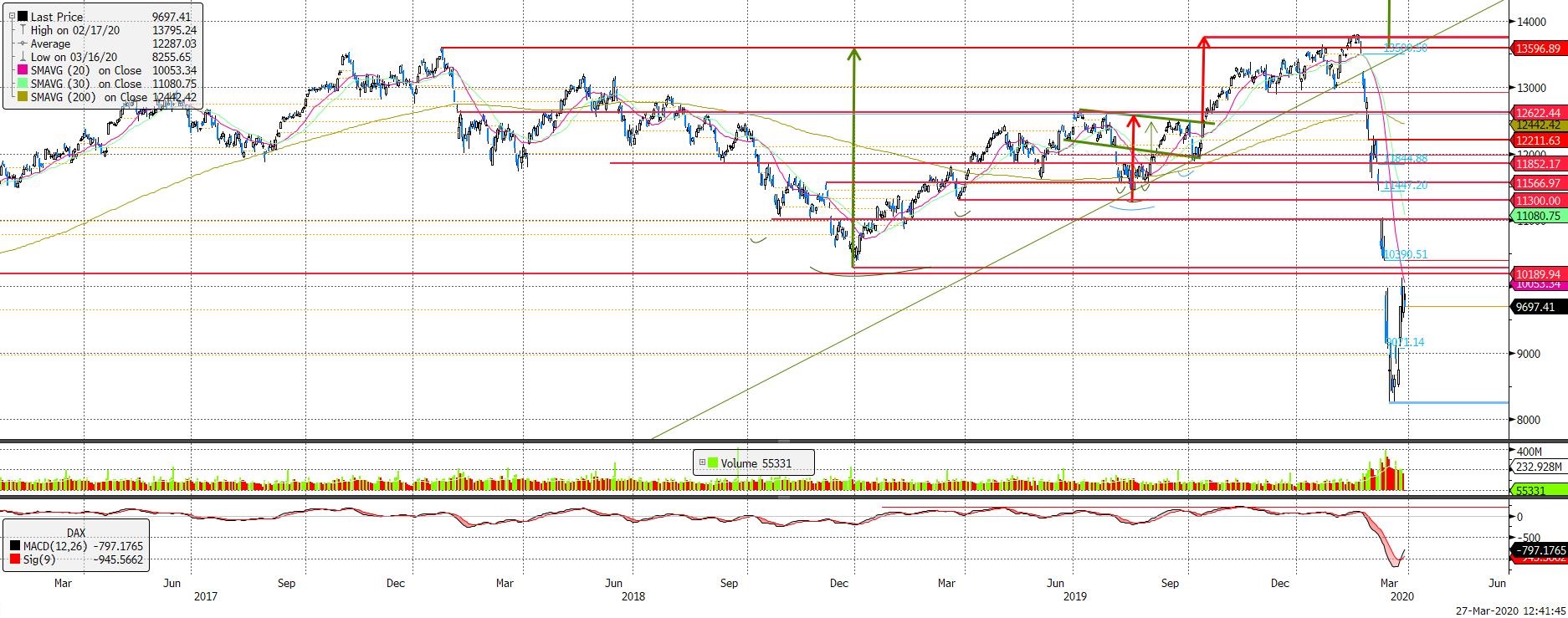Click the 11300.00 red price axis label
Viewport: 1568px width, 618px height.
(1539, 201)
